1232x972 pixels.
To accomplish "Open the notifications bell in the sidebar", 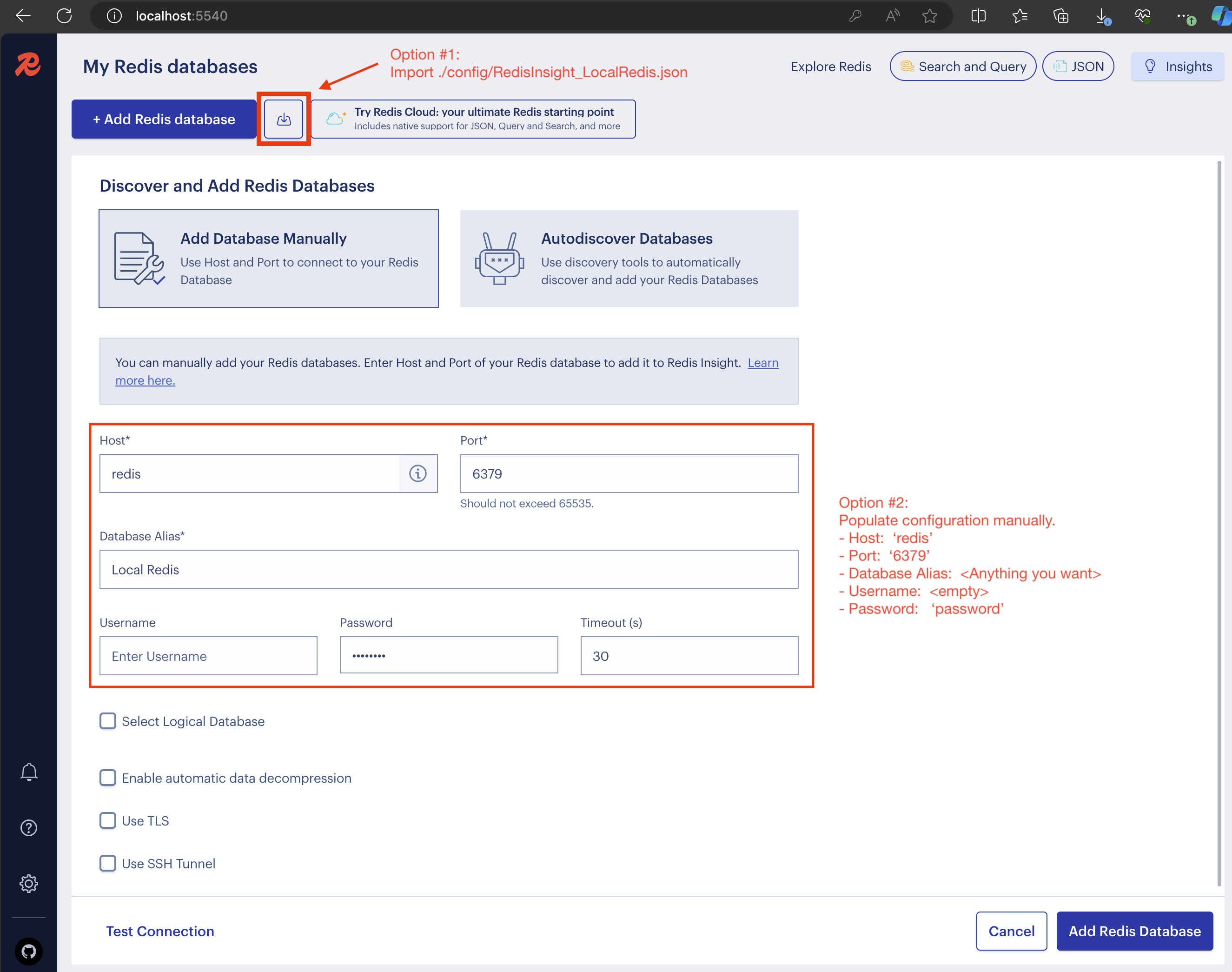I will coord(29,773).
